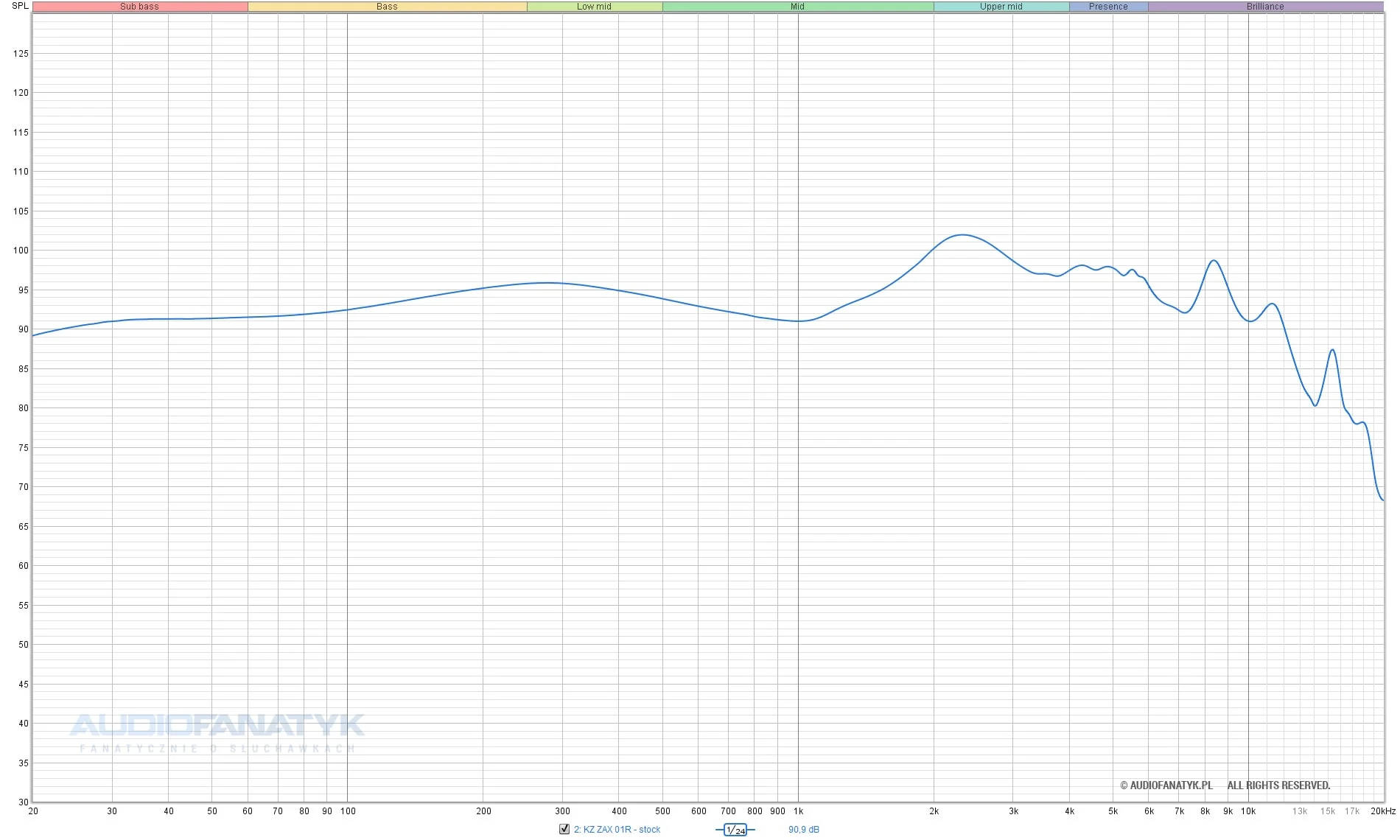Click the 2k frequency axis label
Viewport: 1400px width, 840px height.
(x=934, y=811)
